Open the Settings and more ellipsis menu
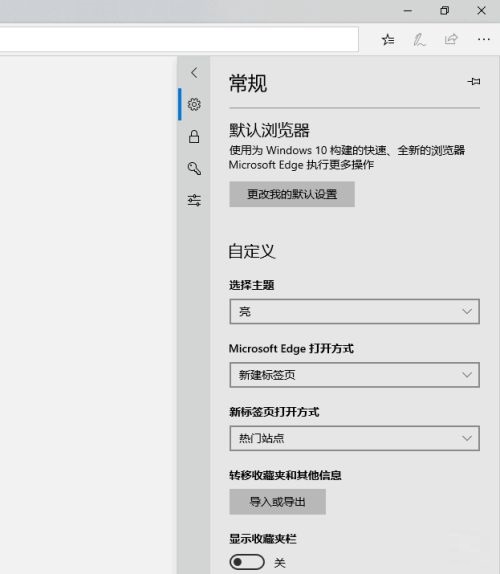The image size is (500, 574). pos(484,39)
